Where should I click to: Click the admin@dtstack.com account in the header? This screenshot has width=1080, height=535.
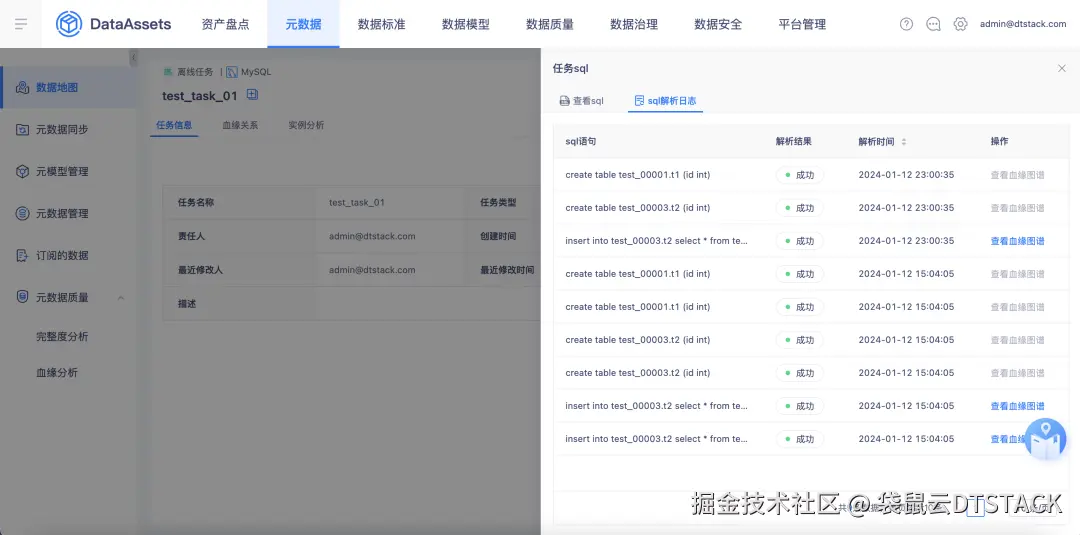1023,24
